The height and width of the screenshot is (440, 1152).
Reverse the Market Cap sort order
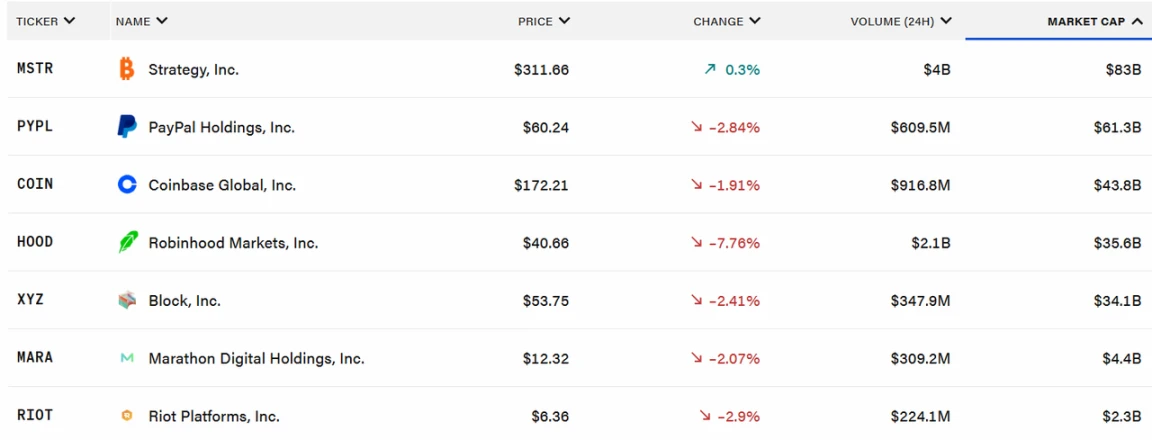(1094, 21)
